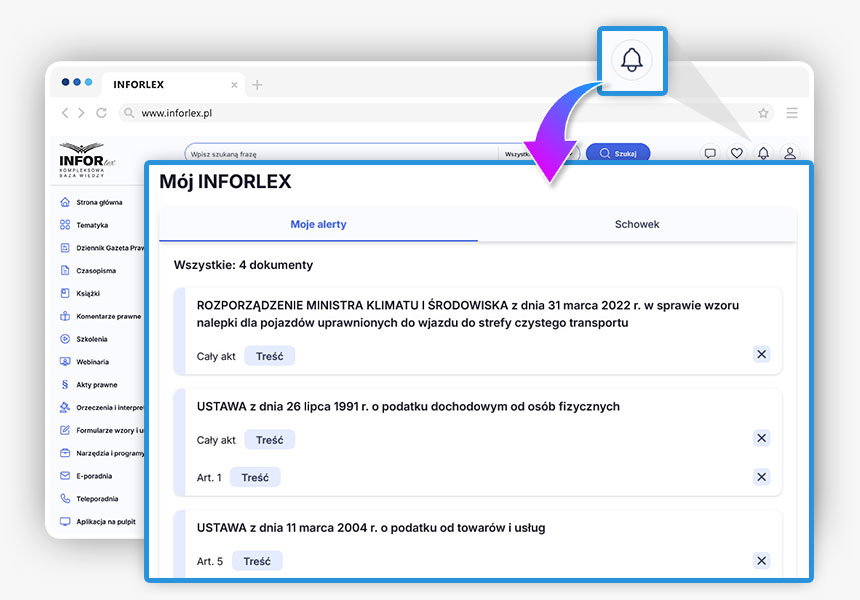The width and height of the screenshot is (860, 600).
Task: Open the browser hamburger menu
Action: [792, 113]
